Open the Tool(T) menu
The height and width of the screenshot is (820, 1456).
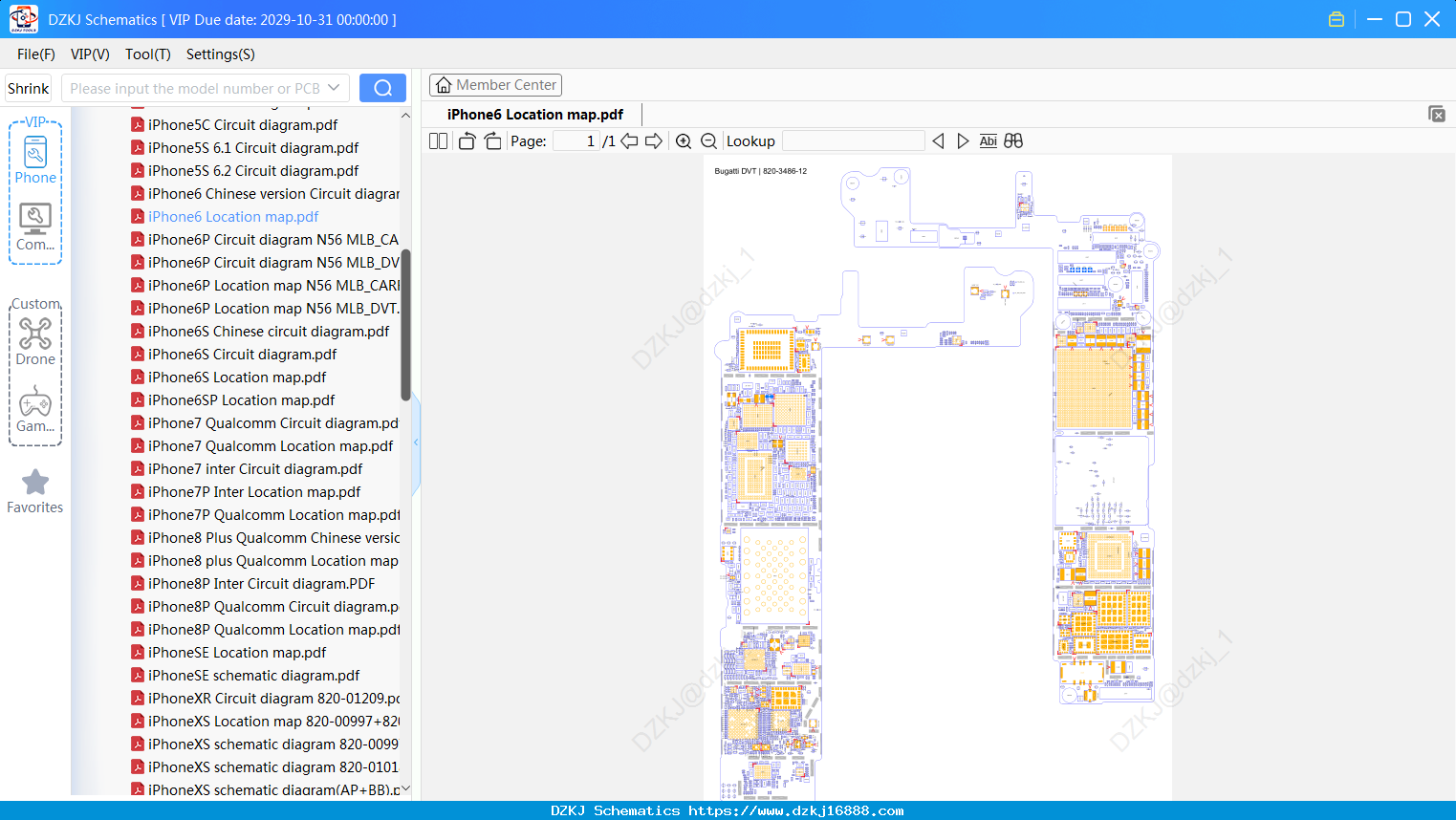[x=148, y=54]
